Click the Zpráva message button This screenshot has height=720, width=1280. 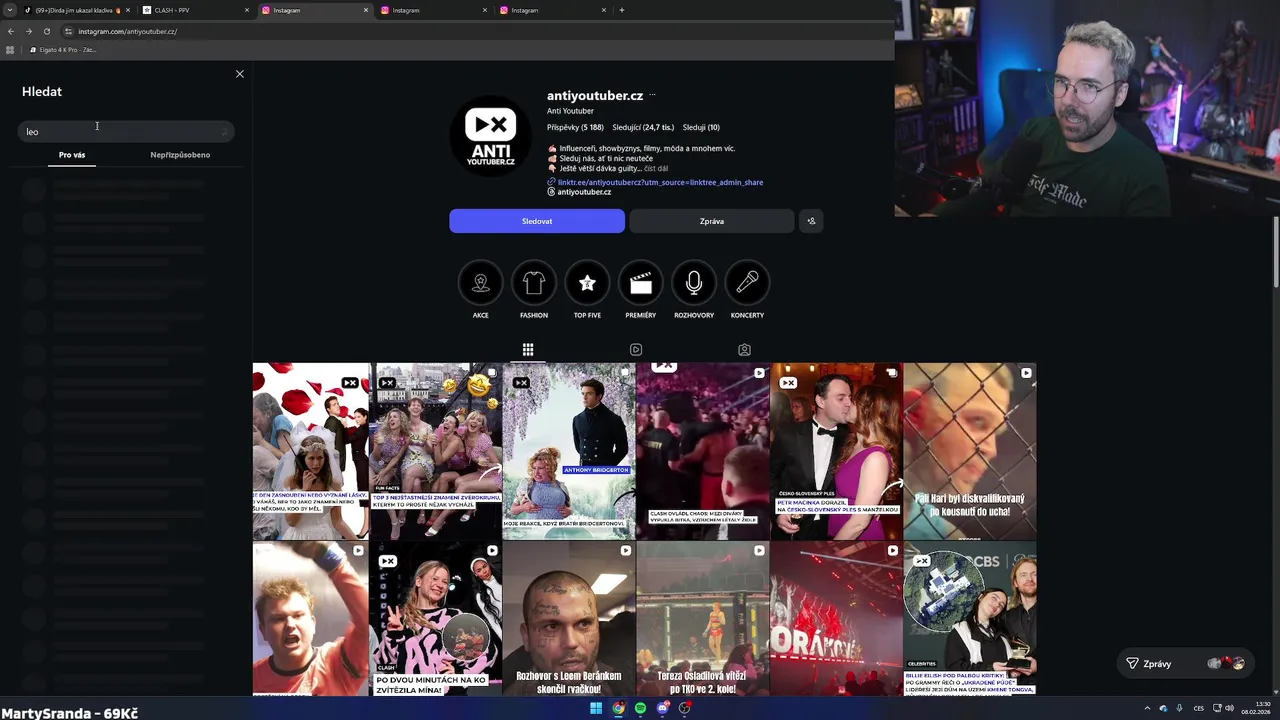(712, 221)
